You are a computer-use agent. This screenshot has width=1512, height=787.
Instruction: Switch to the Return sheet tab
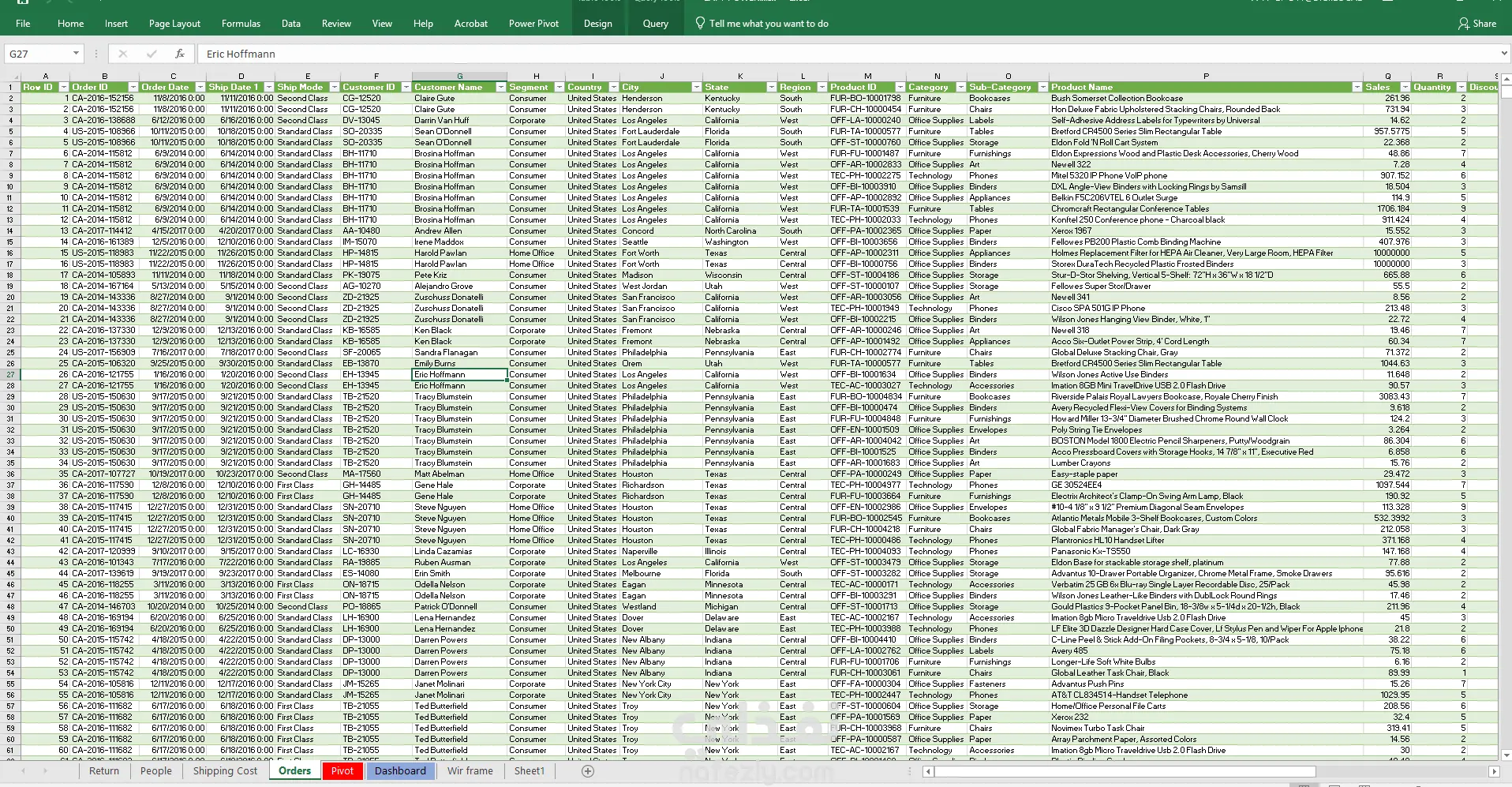pyautogui.click(x=104, y=771)
